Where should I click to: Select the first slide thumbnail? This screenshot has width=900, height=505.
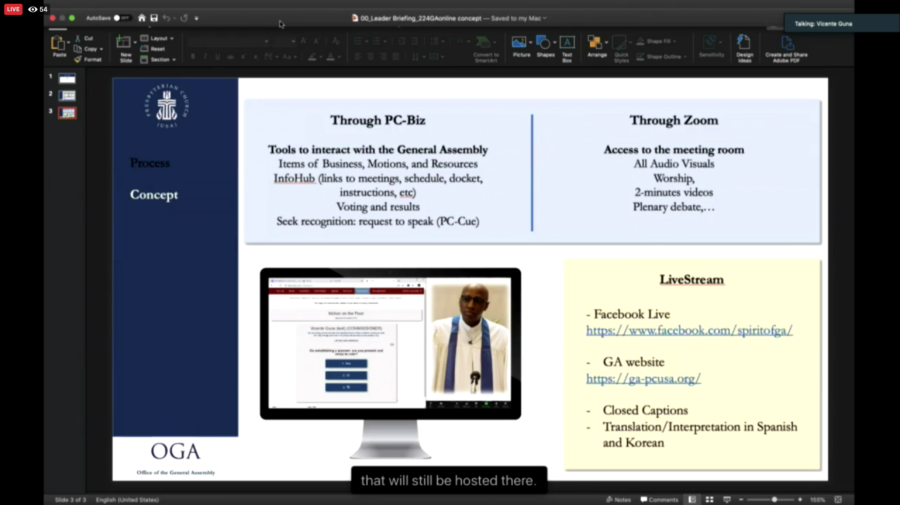pos(67,78)
